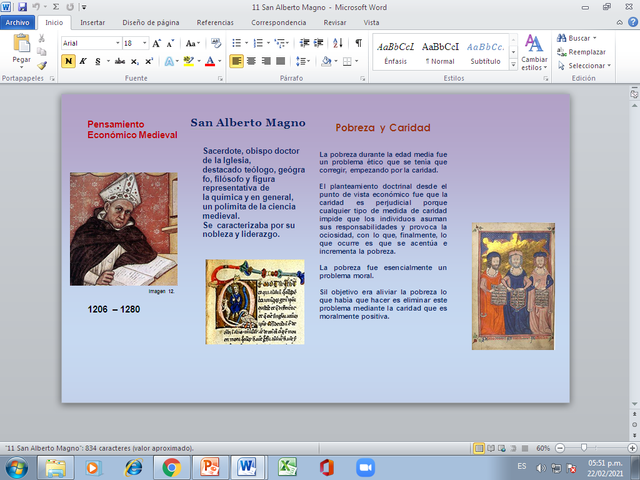Click the Bullets list icon
Viewport: 640px width, 480px height.
pyautogui.click(x=236, y=43)
